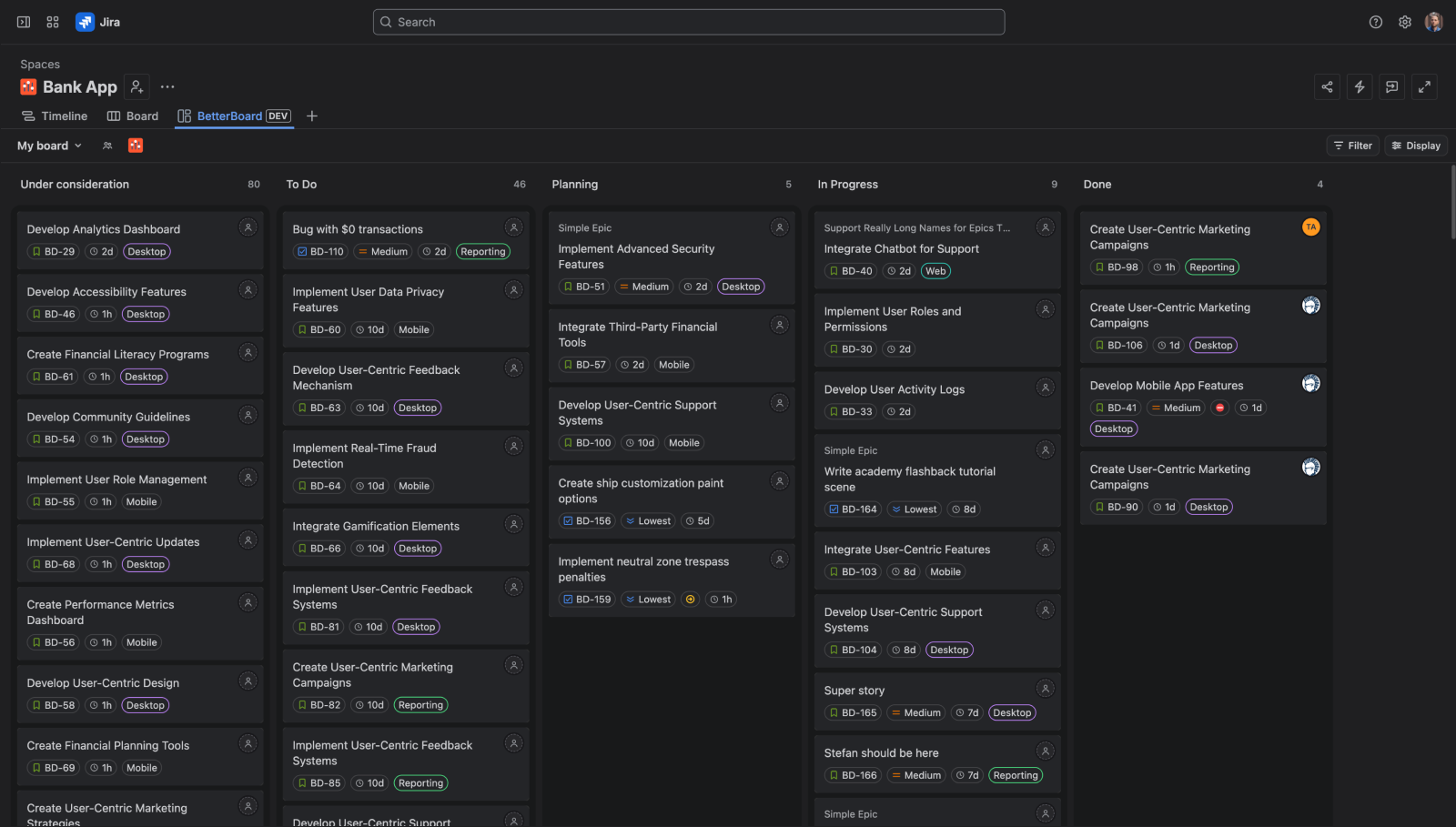Image resolution: width=1456 pixels, height=827 pixels.
Task: Open the user profile avatar
Action: click(1434, 22)
